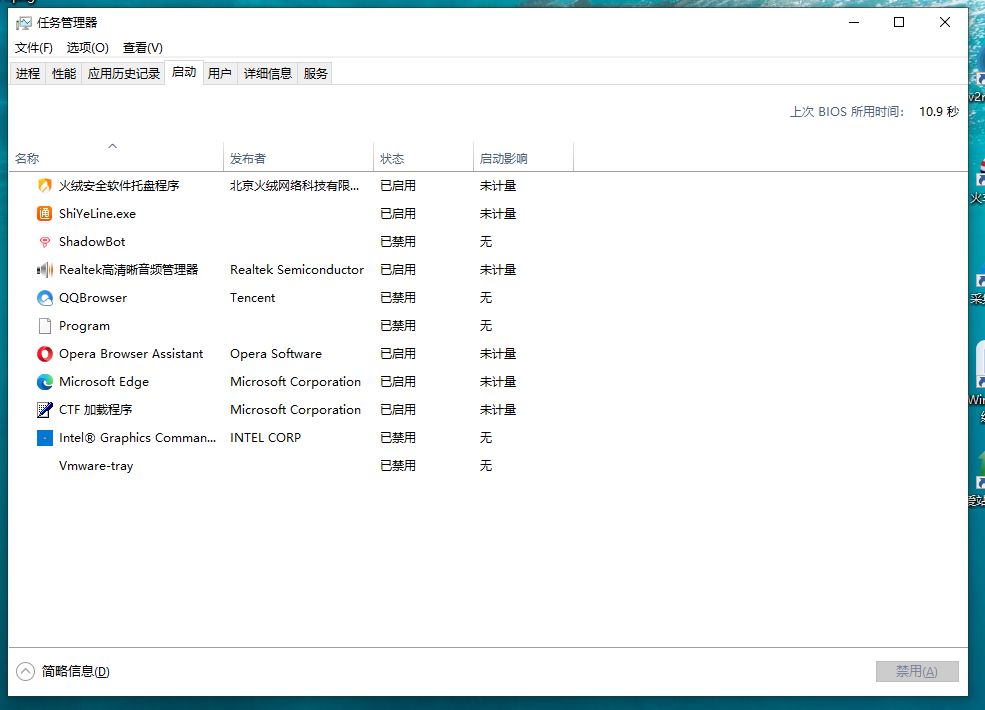Select the Program entry
The width and height of the screenshot is (985, 710).
84,326
